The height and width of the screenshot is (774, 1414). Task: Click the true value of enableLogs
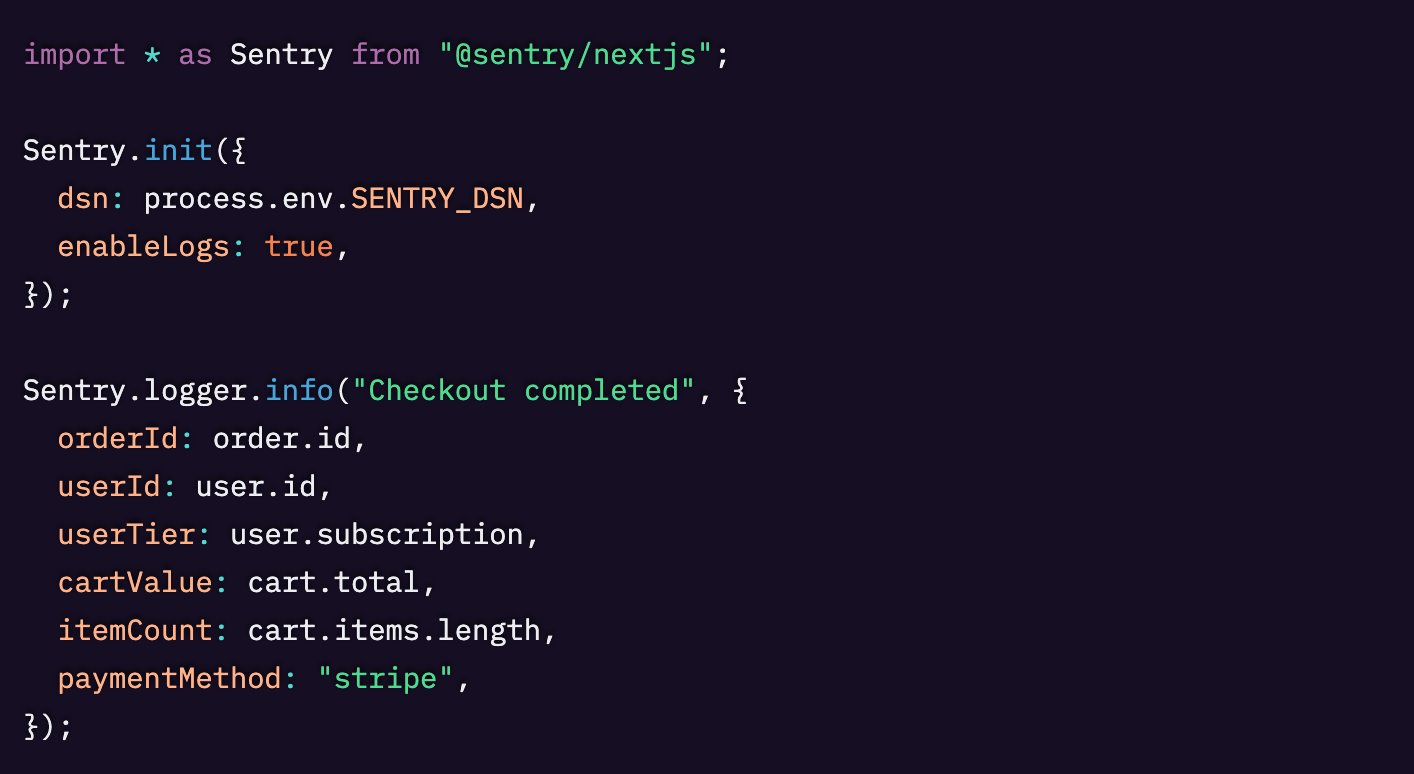click(x=299, y=246)
